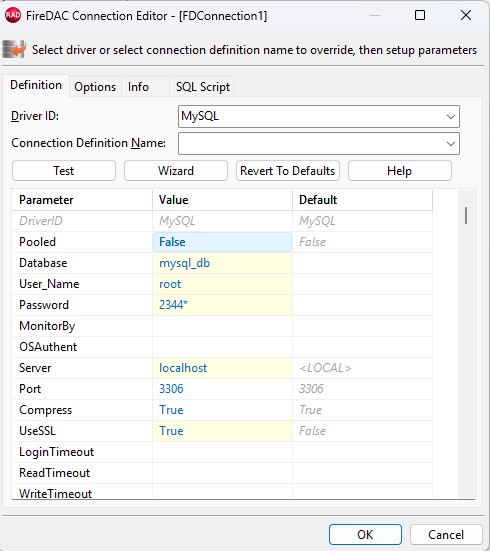490x551 pixels.
Task: Select the UseSSL parameter label
Action: (37, 431)
